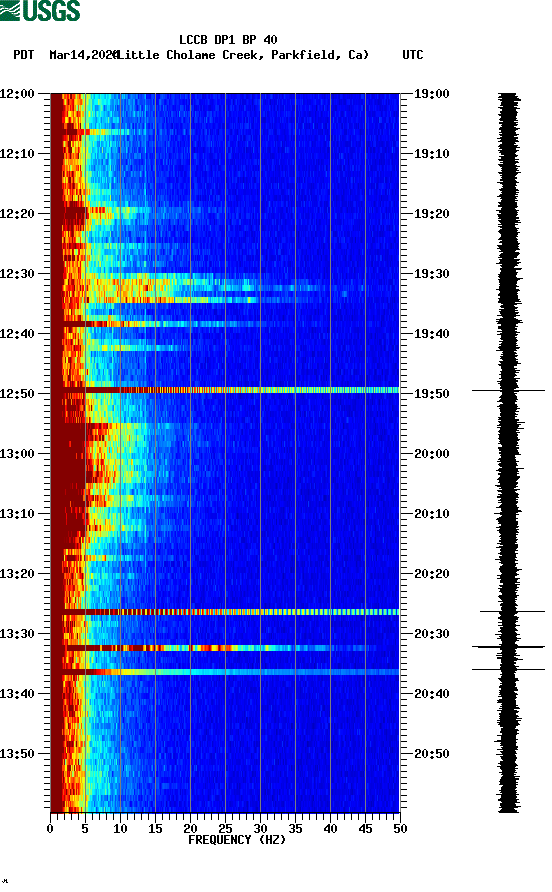Click the seismogram spike line near 20:37
This screenshot has height=892, width=552.
pyautogui.click(x=508, y=670)
